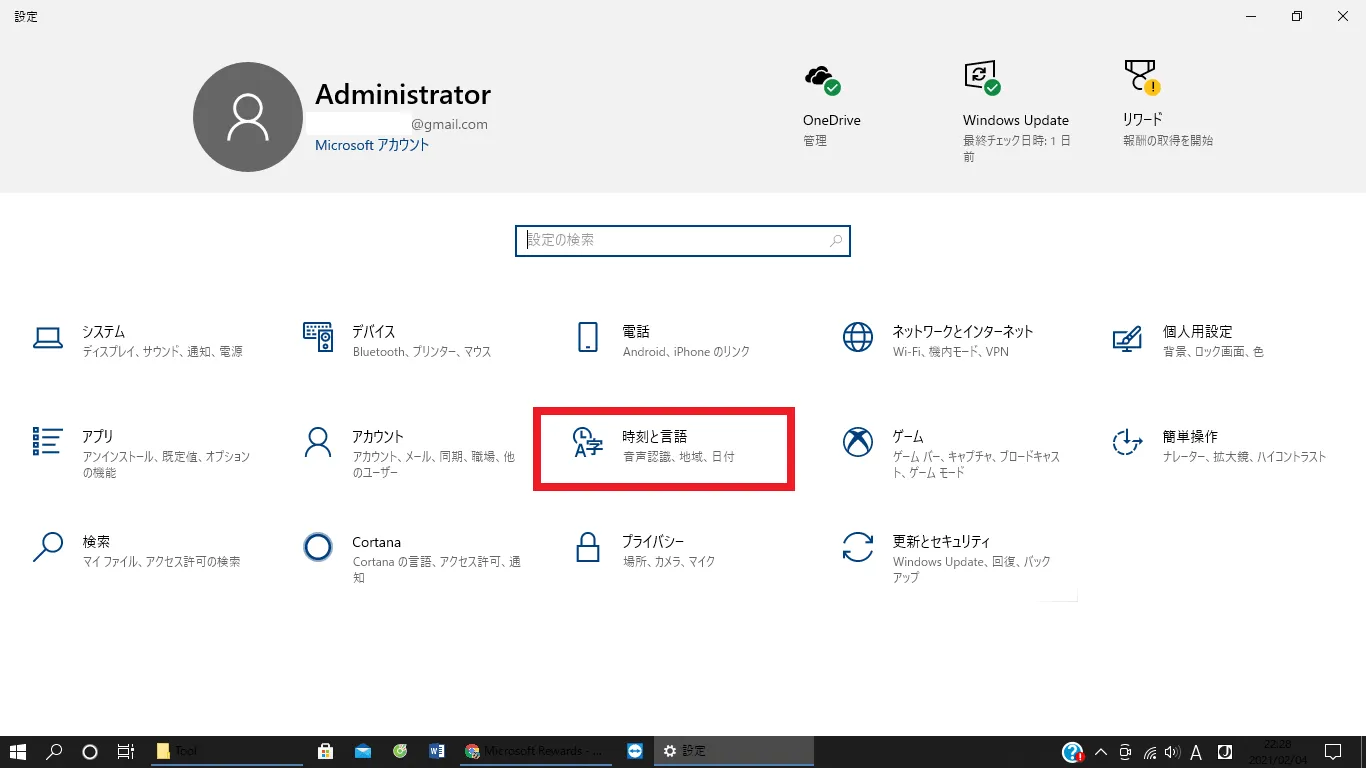Open the プライバシー padlock icon
Screen dimensions: 1366x768
pyautogui.click(x=588, y=547)
